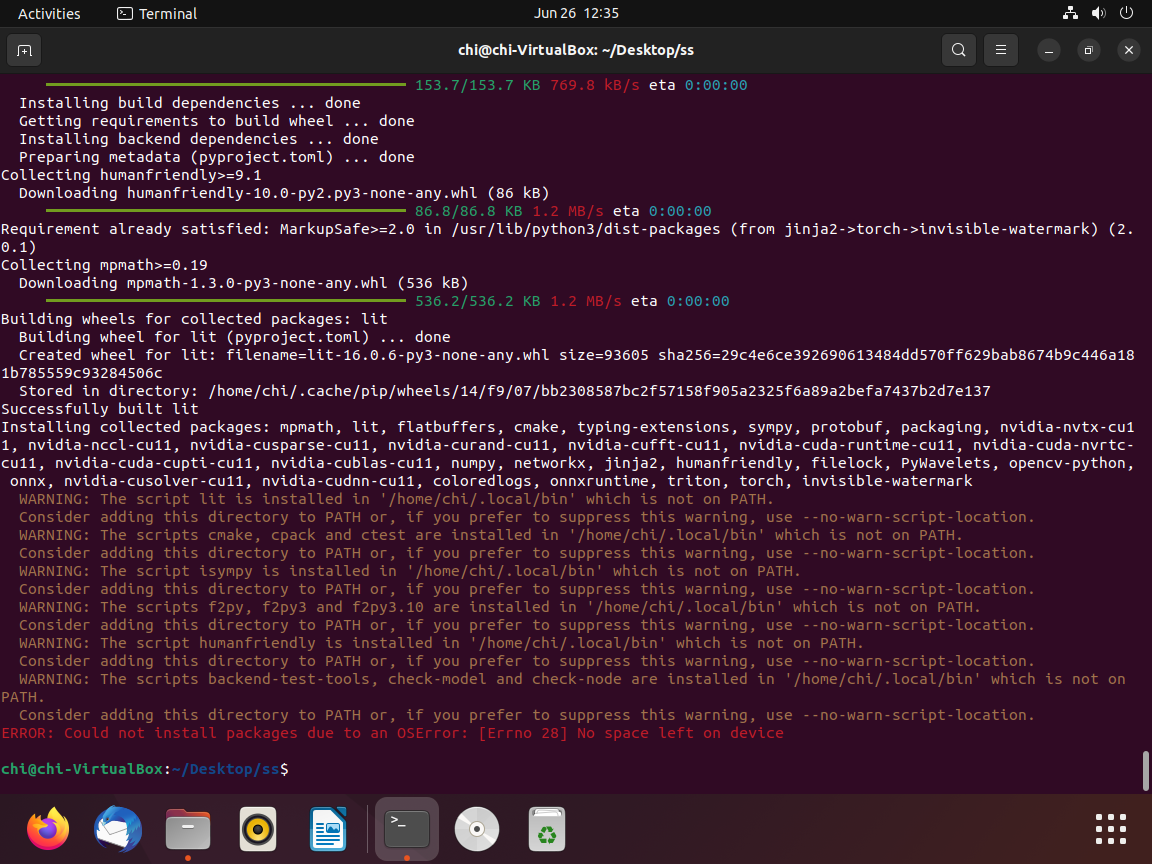Open the Trash from the dock
1152x864 pixels.
click(547, 829)
